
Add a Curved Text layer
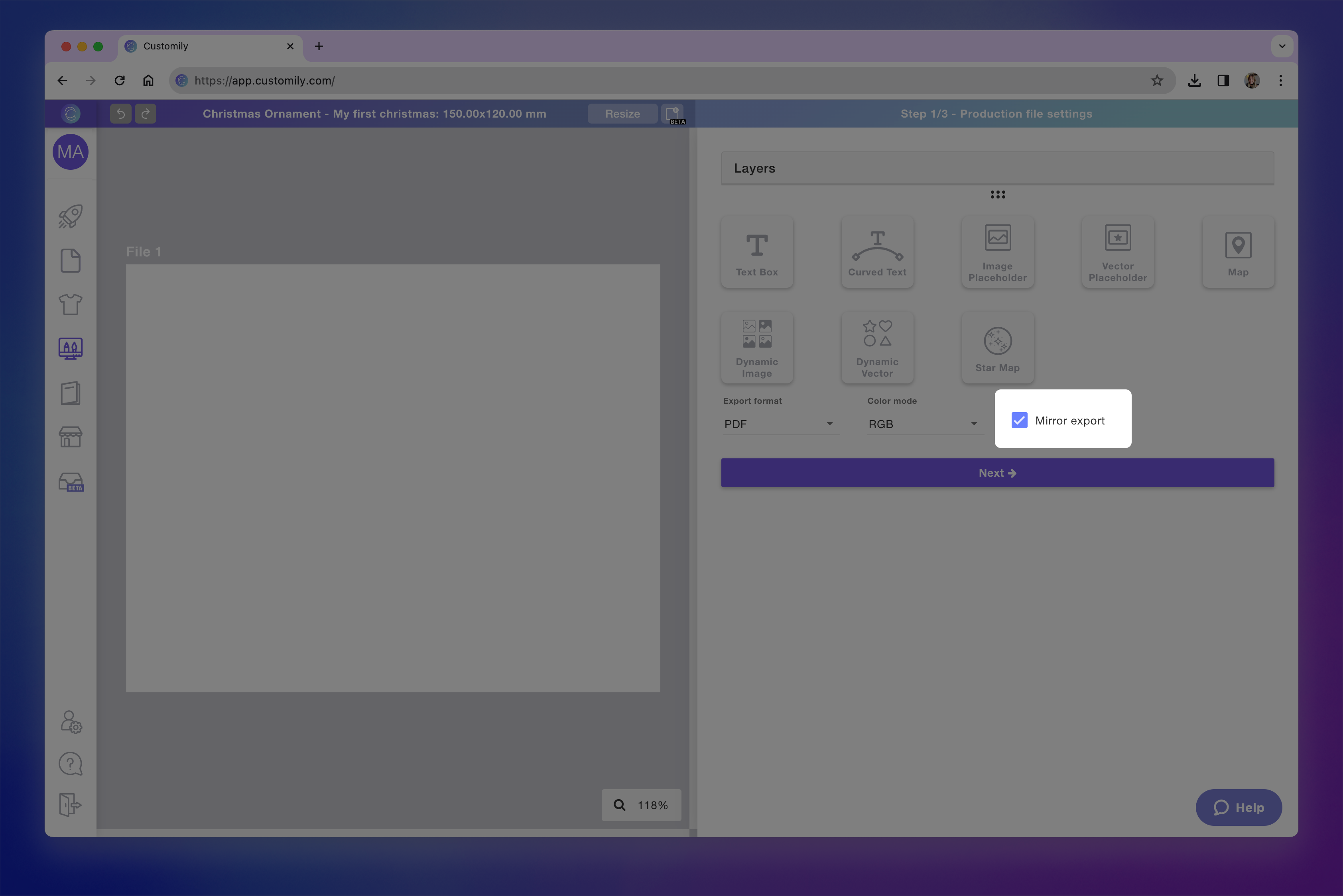click(877, 252)
